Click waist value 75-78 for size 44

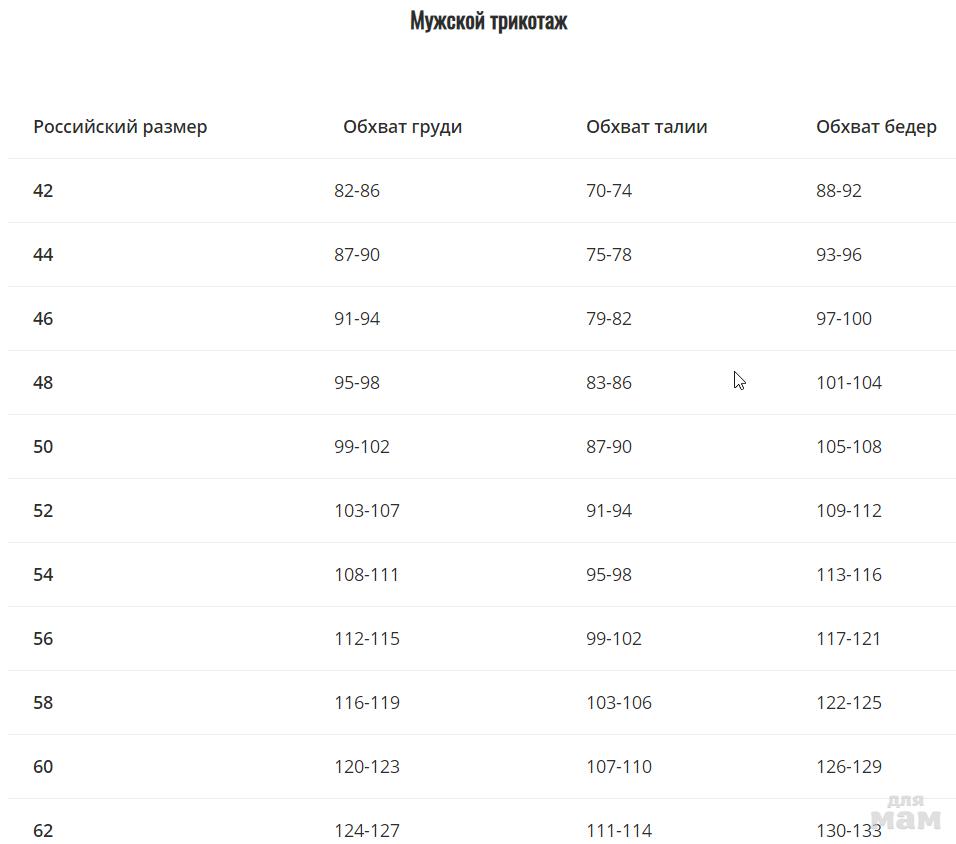point(609,255)
